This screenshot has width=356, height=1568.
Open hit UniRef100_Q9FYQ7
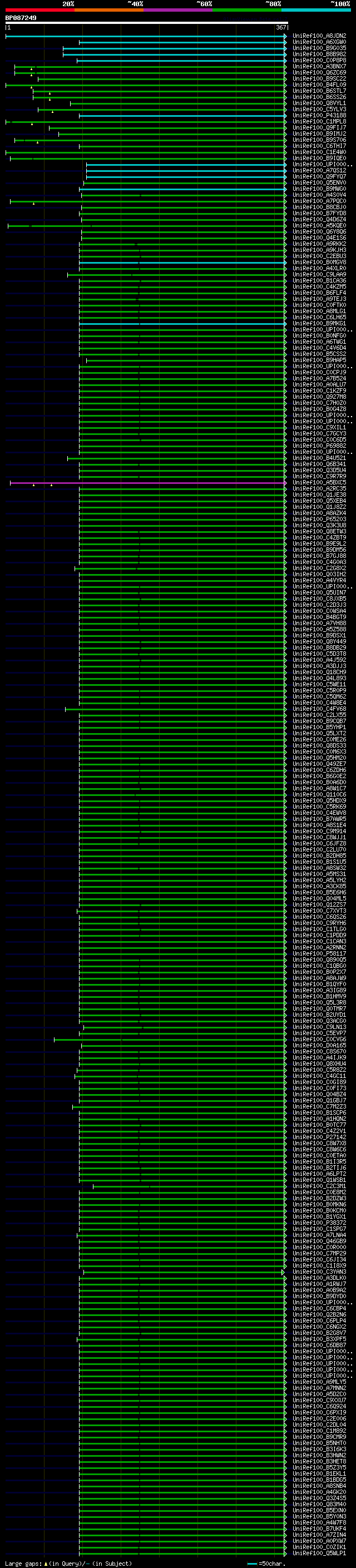319,176
